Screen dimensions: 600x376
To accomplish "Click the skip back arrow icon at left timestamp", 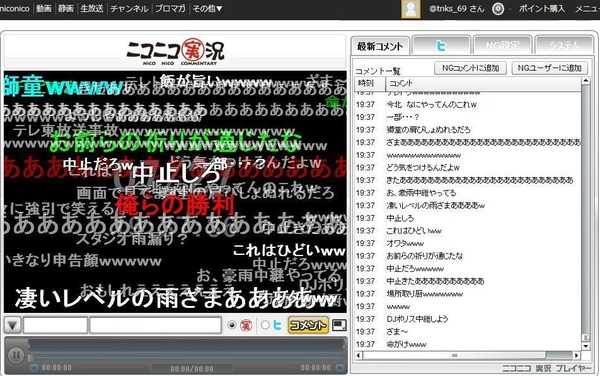I will point(34,368).
